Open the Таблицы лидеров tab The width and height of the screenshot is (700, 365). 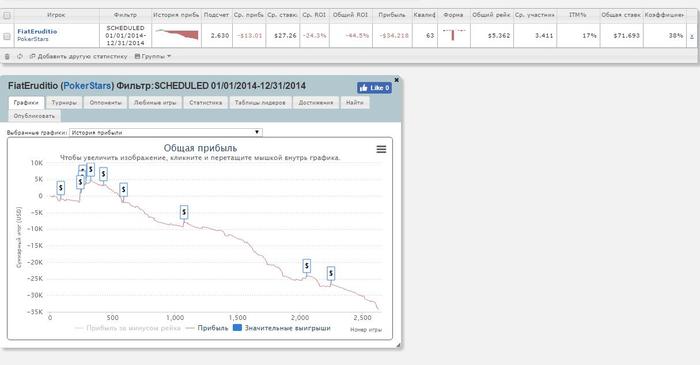[x=260, y=103]
